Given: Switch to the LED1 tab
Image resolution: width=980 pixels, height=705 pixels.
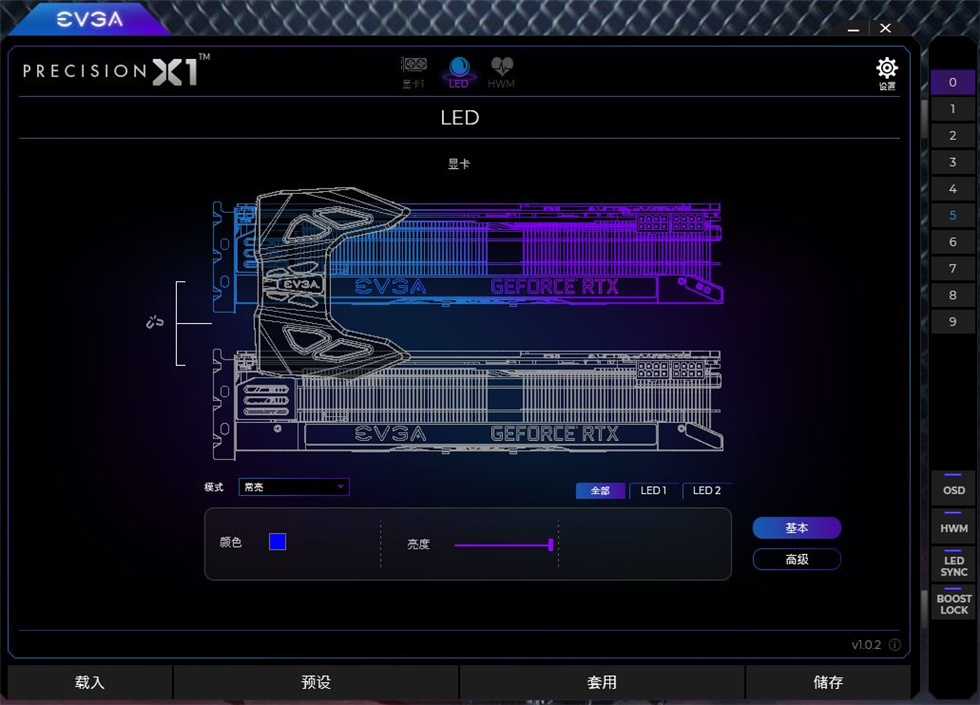Looking at the screenshot, I should [653, 490].
